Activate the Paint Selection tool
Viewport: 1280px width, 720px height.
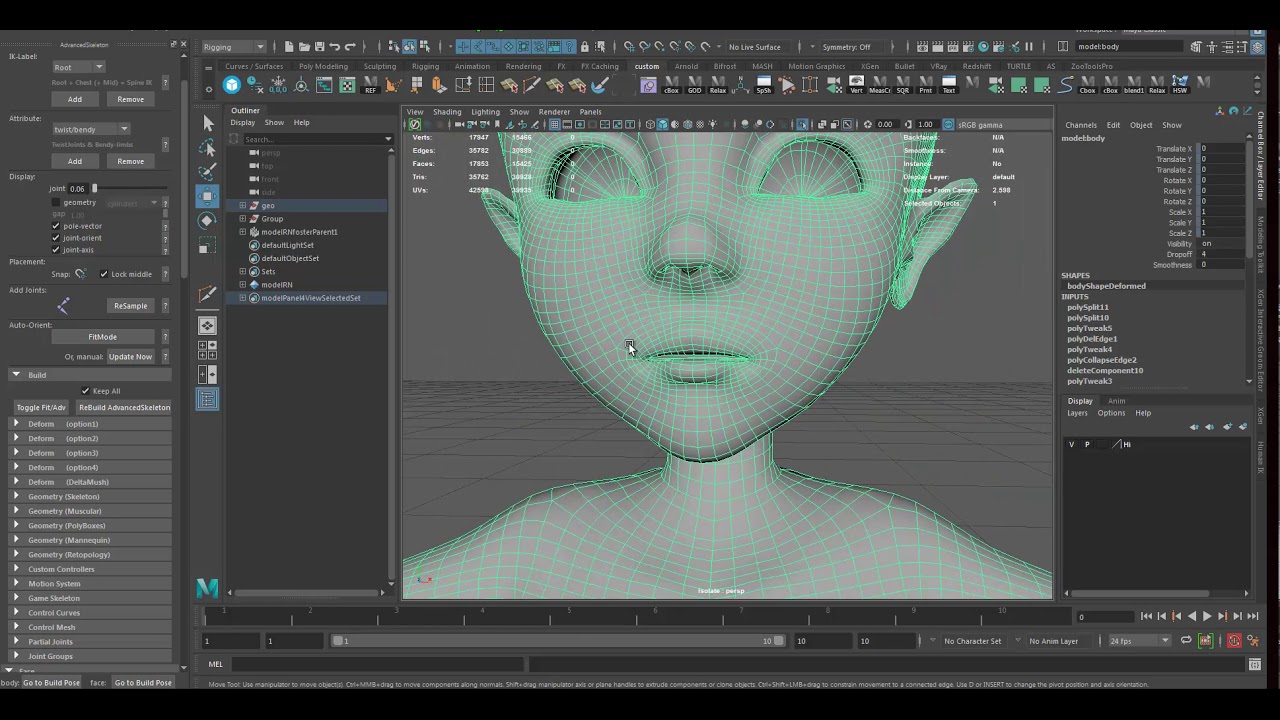207,172
